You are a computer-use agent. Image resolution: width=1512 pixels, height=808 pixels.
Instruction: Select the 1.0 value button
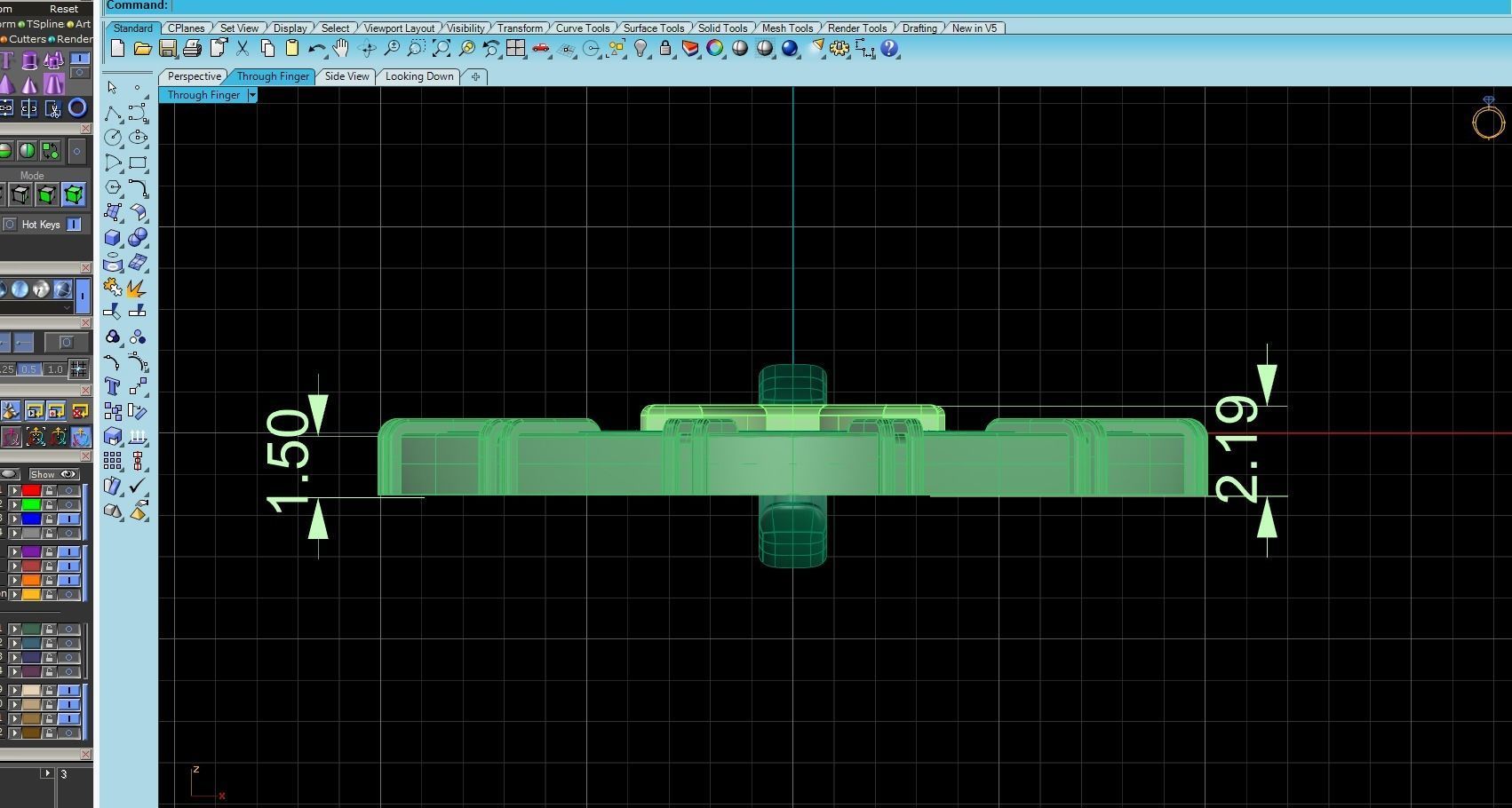(x=54, y=368)
